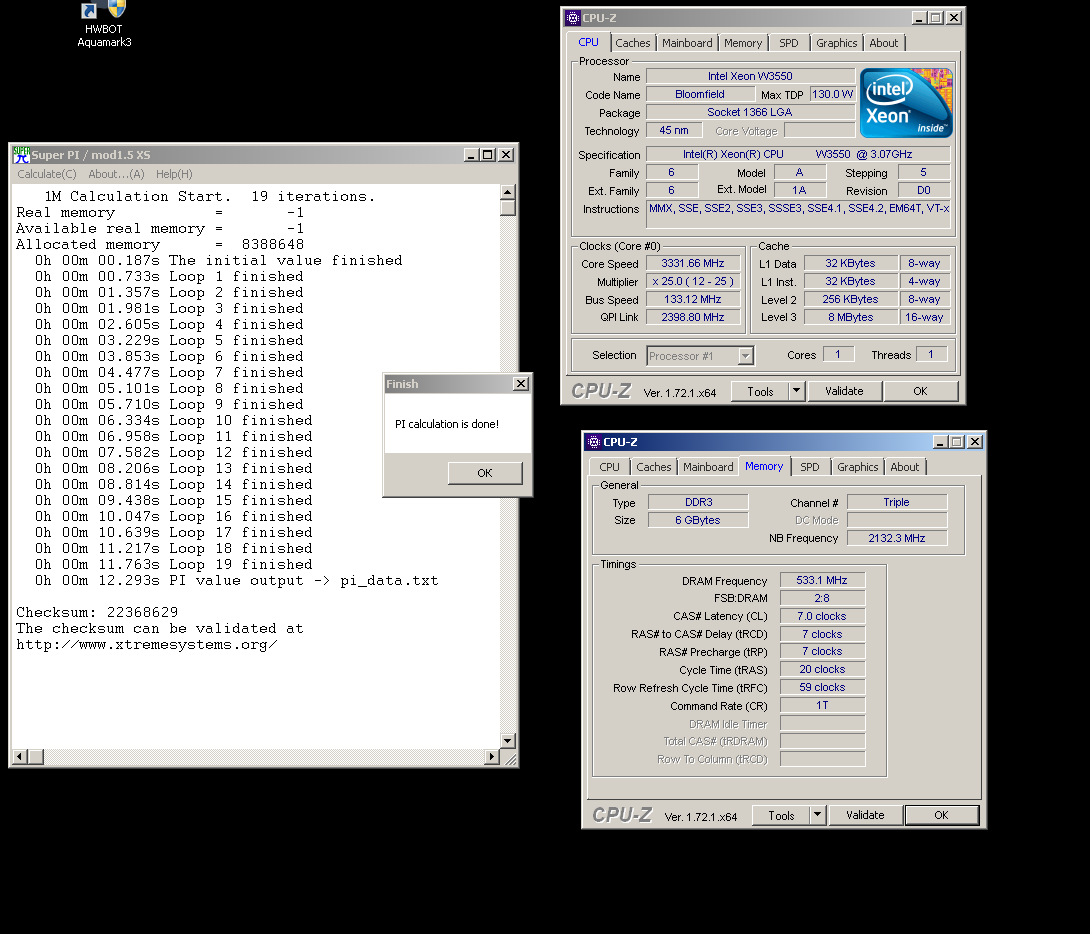Click the CPU-Z icon in upper window title
Image resolution: width=1090 pixels, height=934 pixels.
coord(572,17)
